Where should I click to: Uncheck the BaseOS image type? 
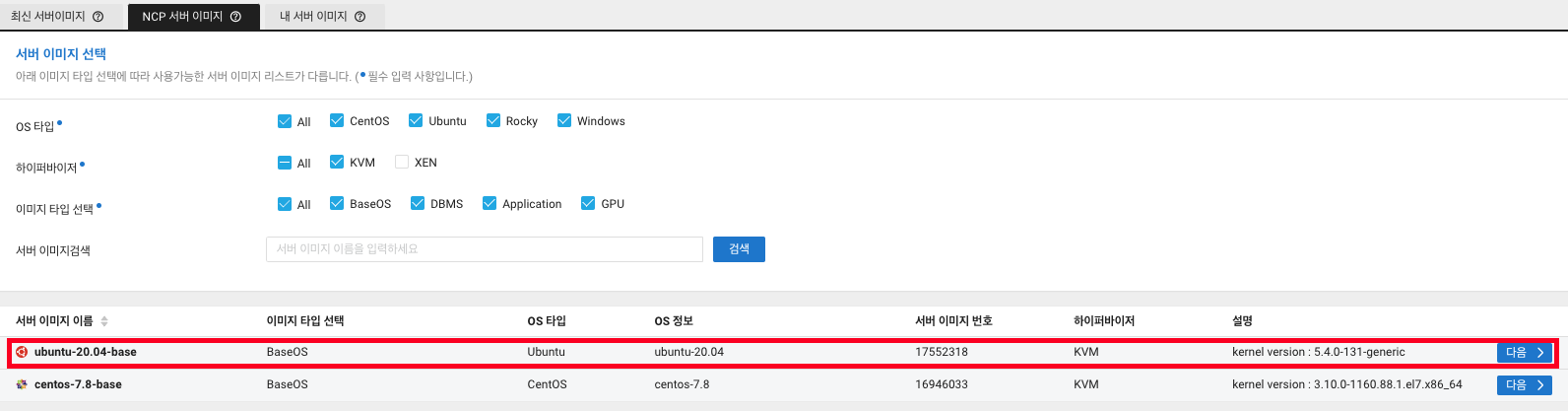pyautogui.click(x=337, y=203)
